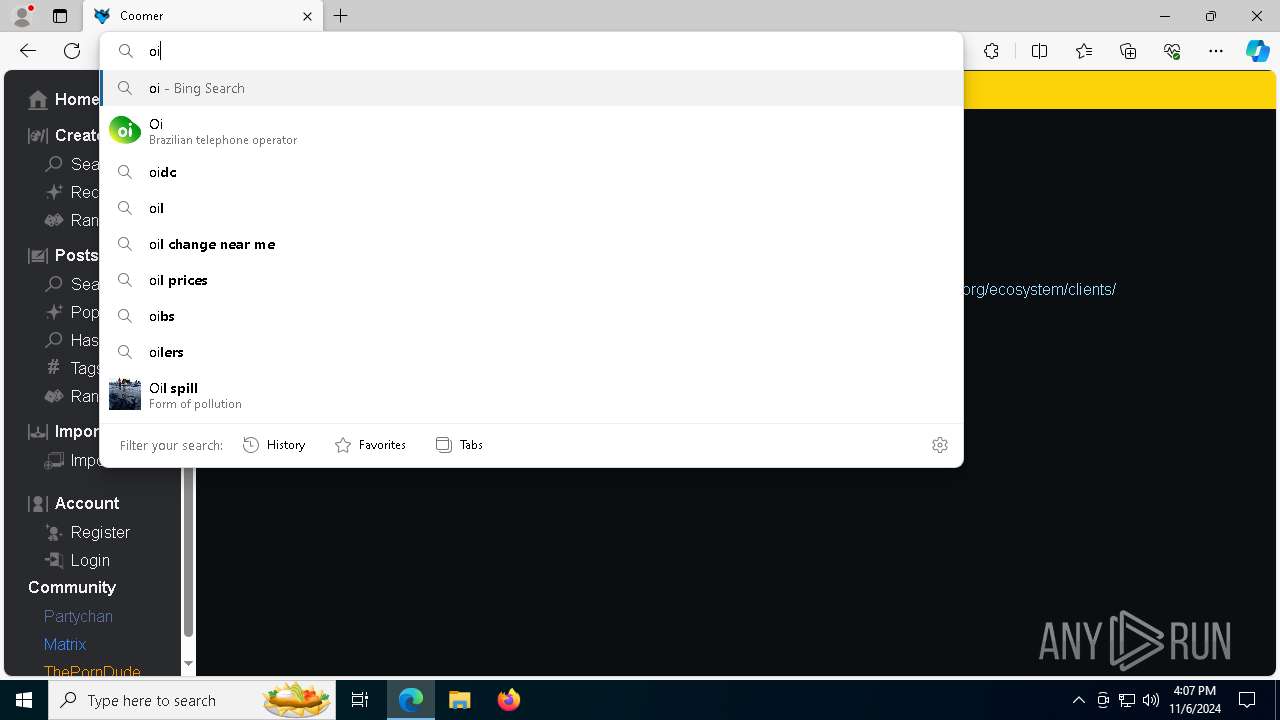Click the Posts section header
1280x720 pixels.
(64, 255)
